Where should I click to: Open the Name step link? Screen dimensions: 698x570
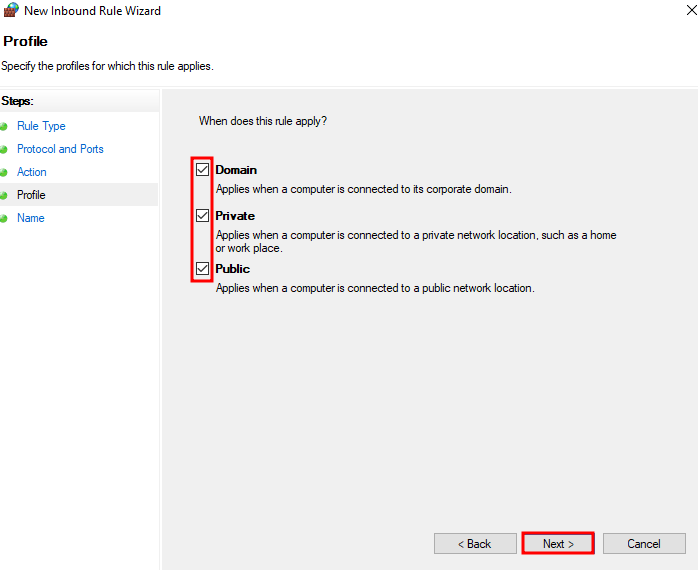tap(31, 218)
